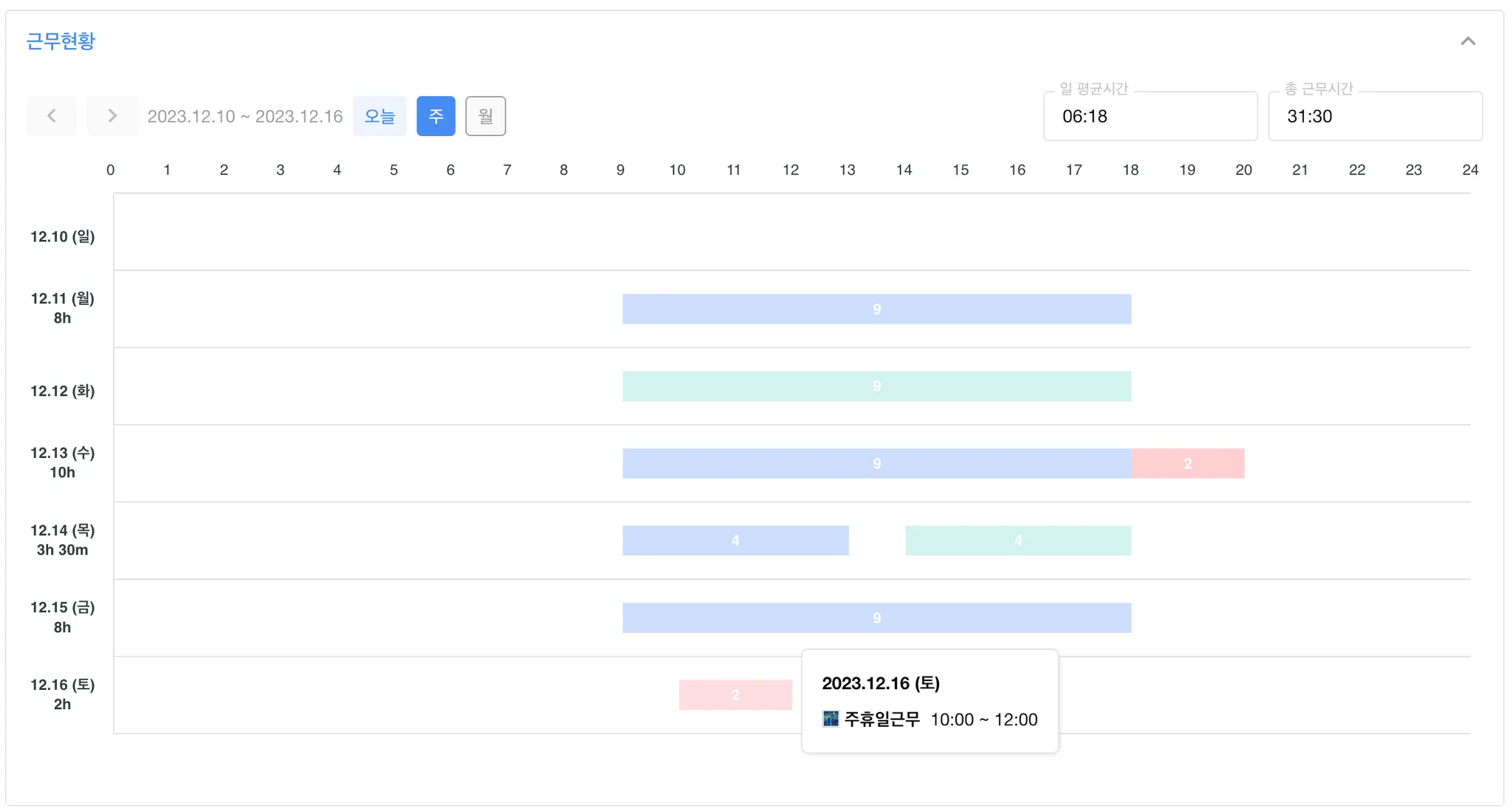The width and height of the screenshot is (1512, 811).
Task: Click the 근무현황 panel title
Action: 61,41
